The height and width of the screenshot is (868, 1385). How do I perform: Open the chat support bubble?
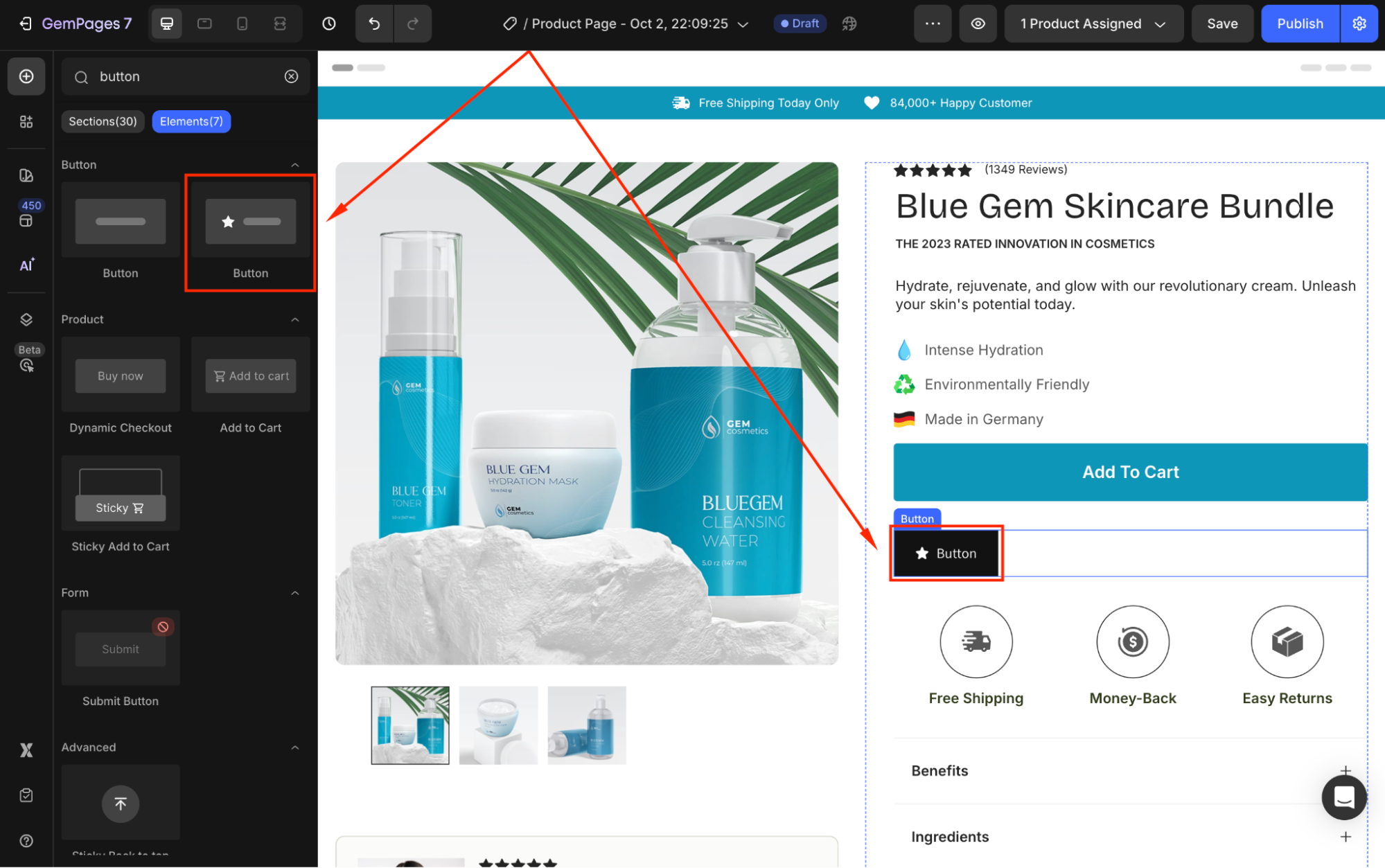pos(1343,797)
